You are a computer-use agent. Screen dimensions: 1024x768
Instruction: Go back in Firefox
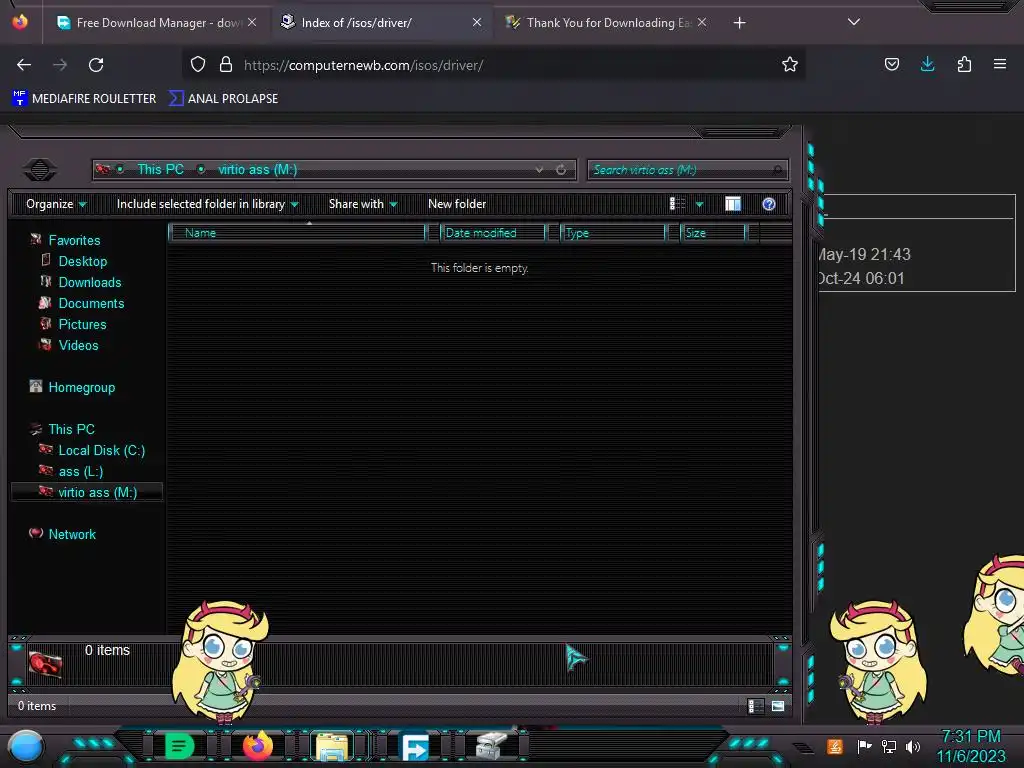pos(24,65)
